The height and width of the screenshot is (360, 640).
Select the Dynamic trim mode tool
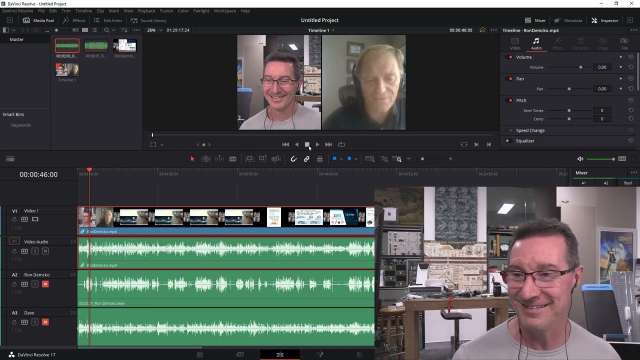219,159
